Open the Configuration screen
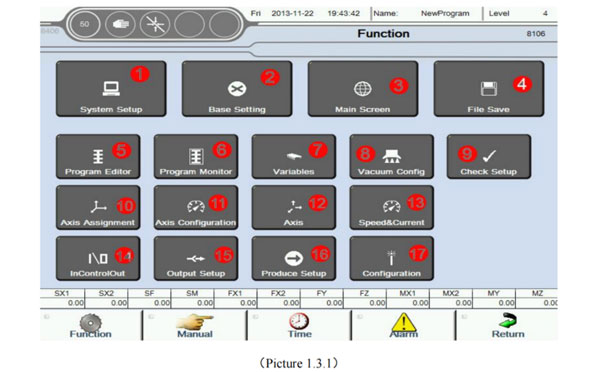The height and width of the screenshot is (372, 600). coord(391,258)
